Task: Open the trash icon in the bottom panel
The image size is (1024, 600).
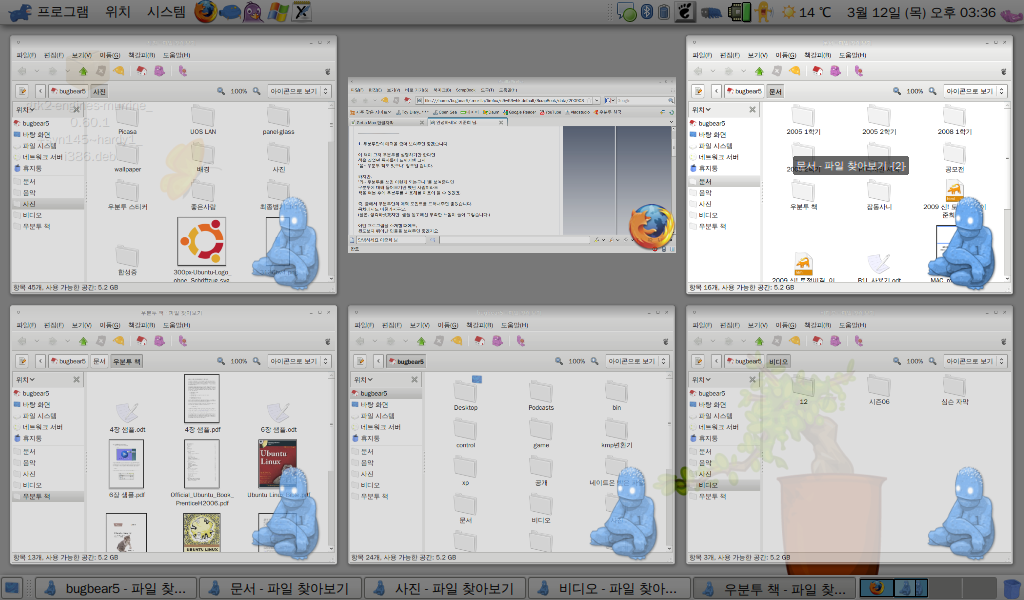Action: [x=1012, y=588]
